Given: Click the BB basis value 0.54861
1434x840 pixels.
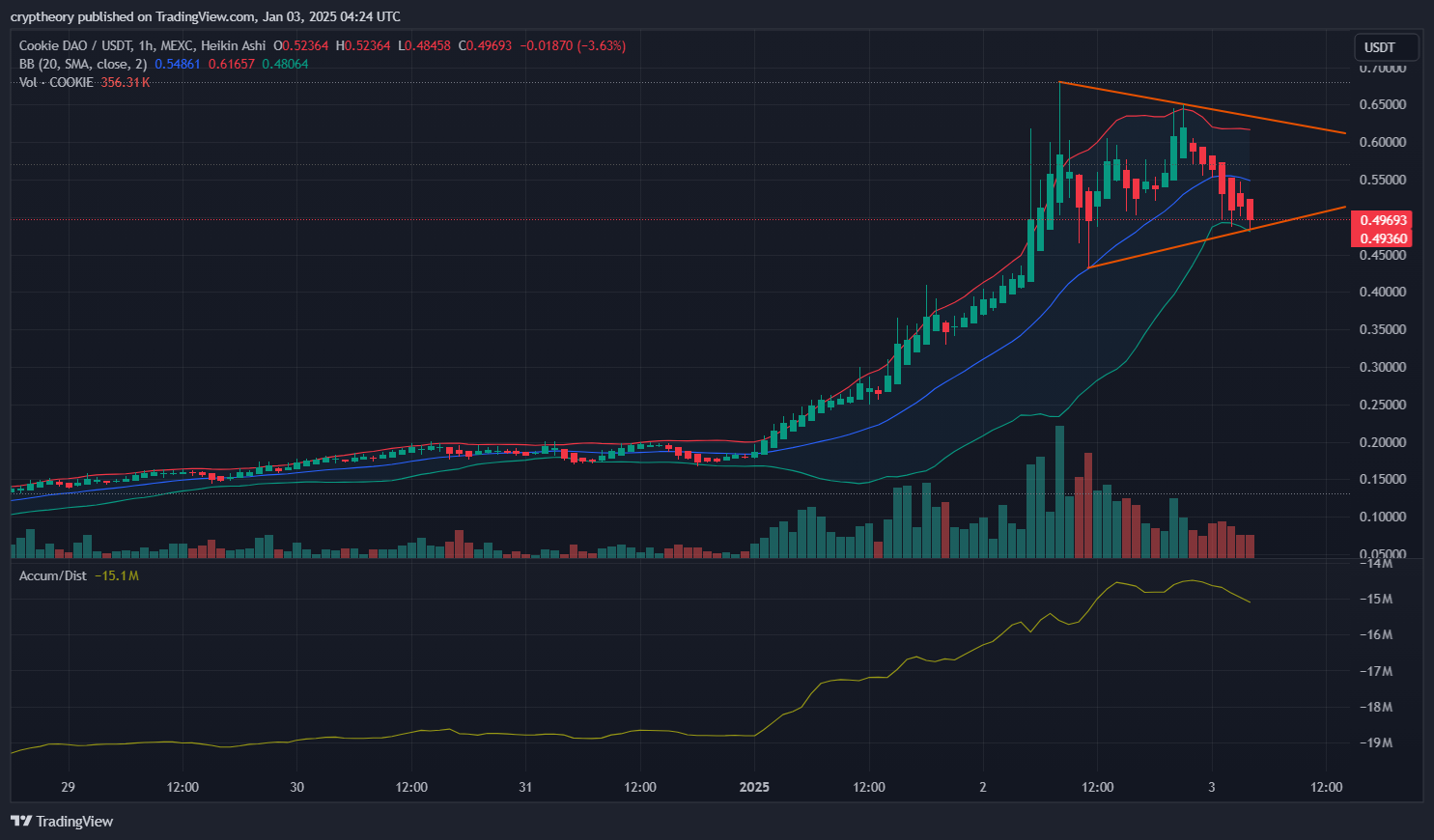Looking at the screenshot, I should coord(178,64).
